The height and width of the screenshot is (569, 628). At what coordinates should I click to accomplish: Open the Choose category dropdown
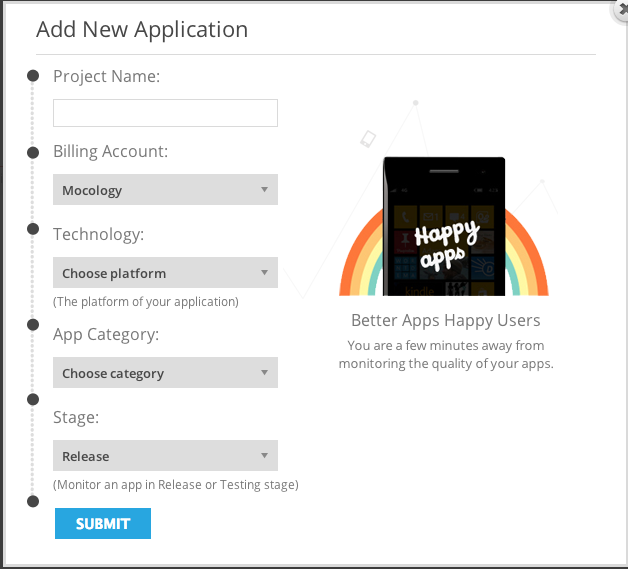(x=165, y=373)
